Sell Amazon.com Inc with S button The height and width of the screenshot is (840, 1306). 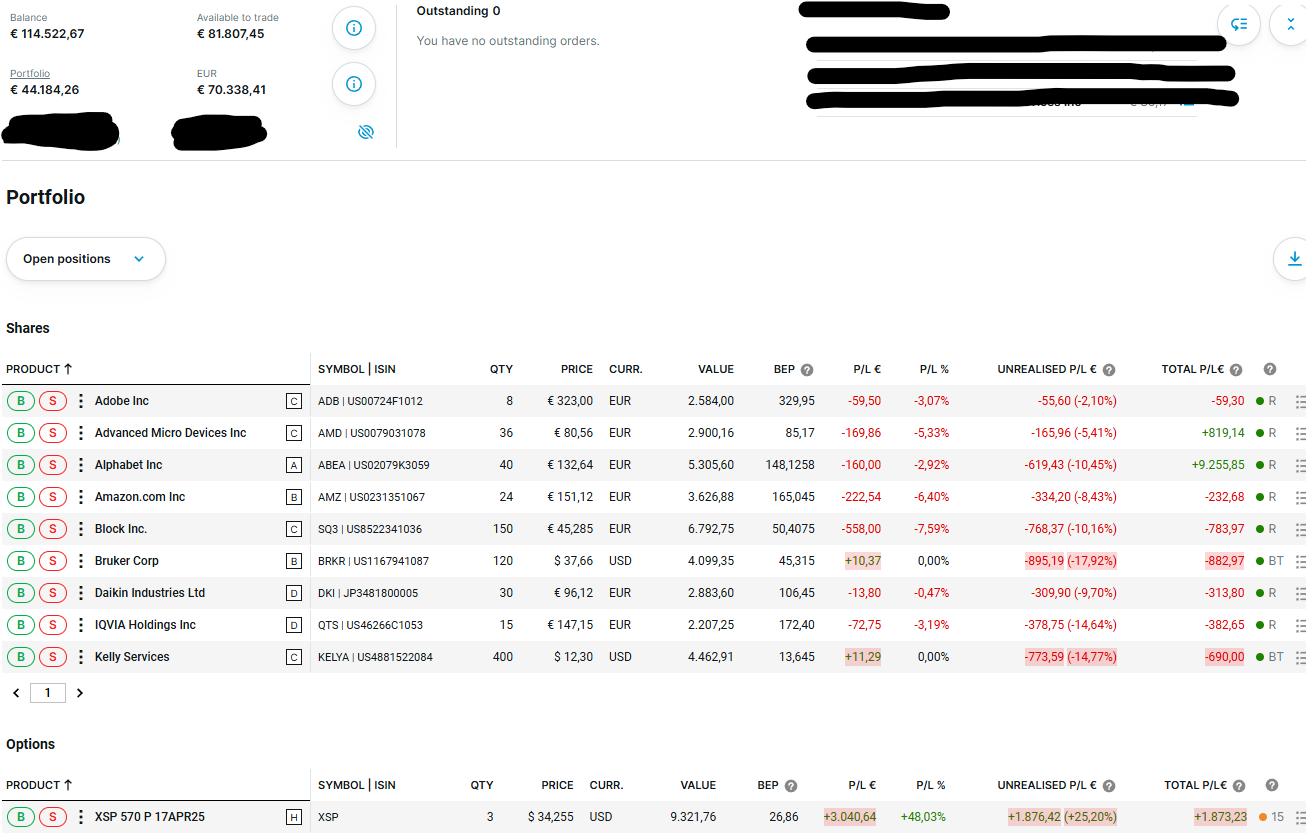(x=53, y=497)
